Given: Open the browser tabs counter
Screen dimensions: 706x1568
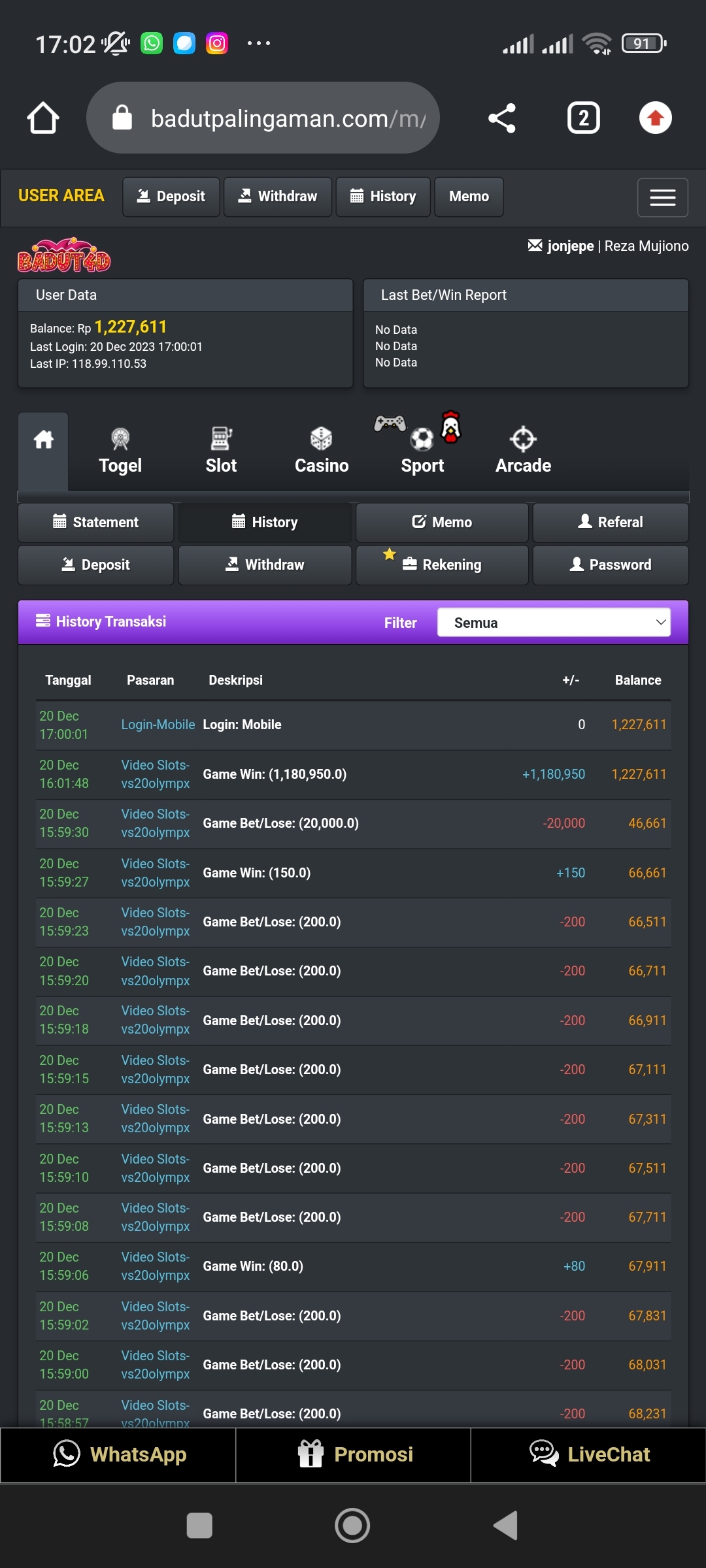Looking at the screenshot, I should coord(583,118).
